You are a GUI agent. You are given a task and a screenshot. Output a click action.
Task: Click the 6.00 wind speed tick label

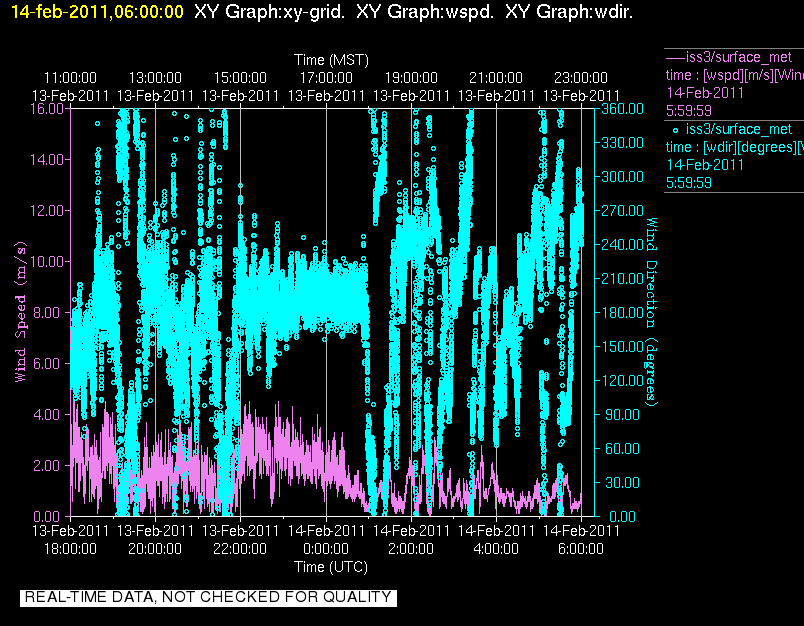[x=47, y=364]
